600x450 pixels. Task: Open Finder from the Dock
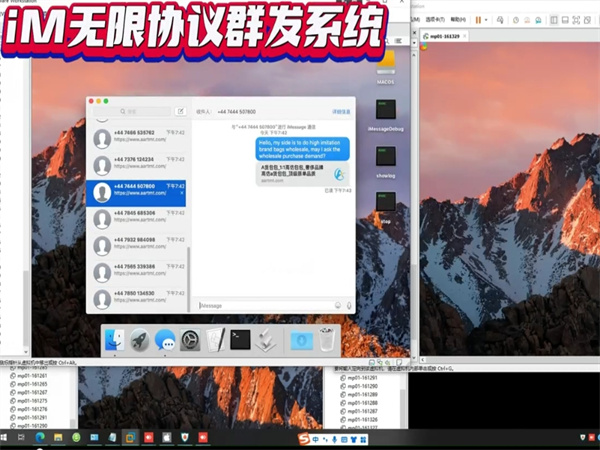pos(112,341)
